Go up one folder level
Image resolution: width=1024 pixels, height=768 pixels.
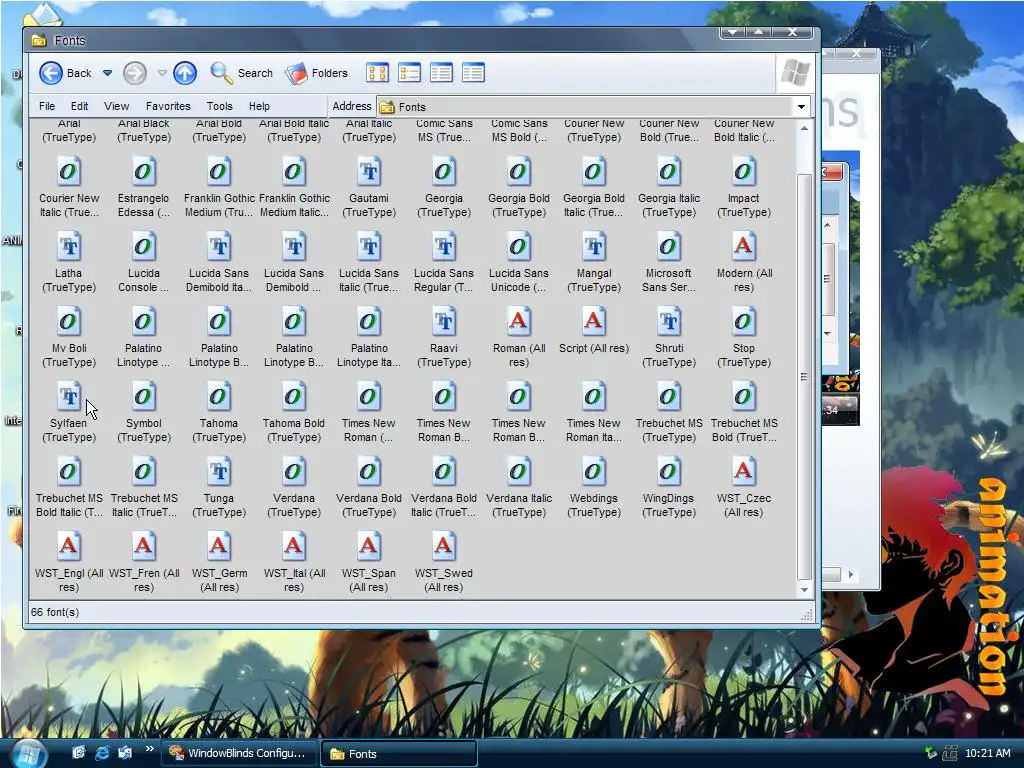pos(185,73)
